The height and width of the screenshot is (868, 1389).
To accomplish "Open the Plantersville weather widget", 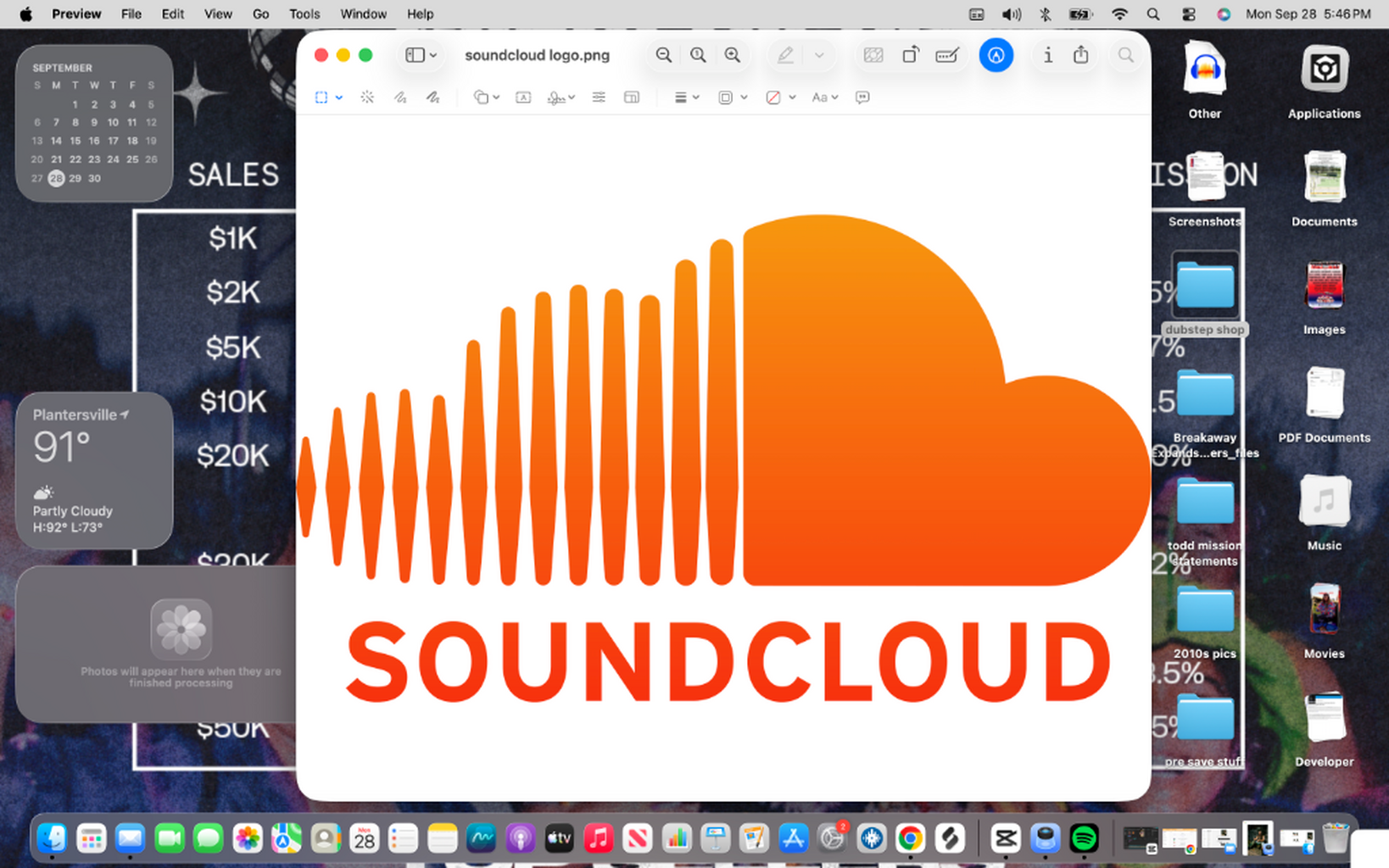I will point(94,470).
